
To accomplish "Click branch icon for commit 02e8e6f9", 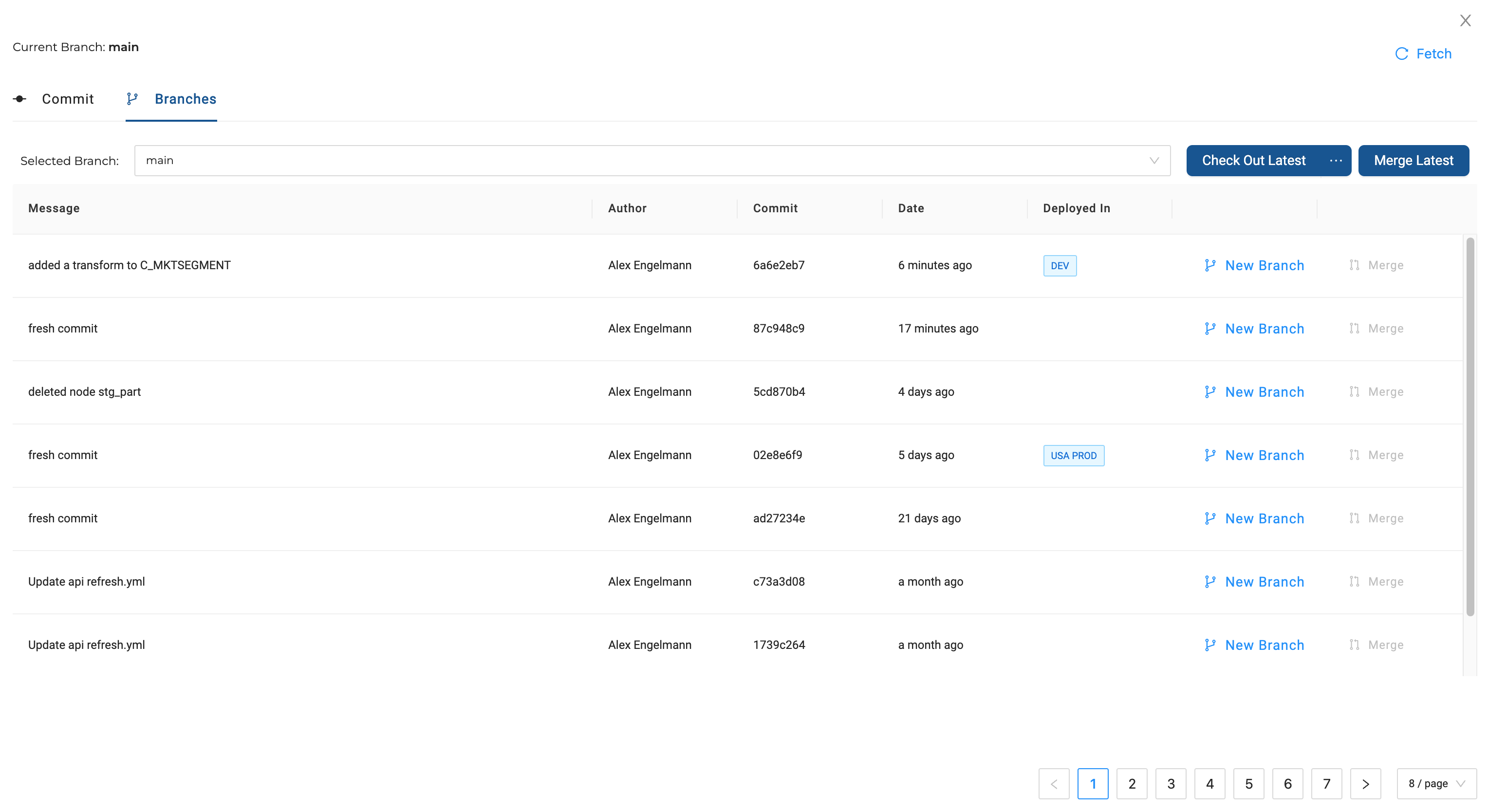I will pyautogui.click(x=1210, y=455).
